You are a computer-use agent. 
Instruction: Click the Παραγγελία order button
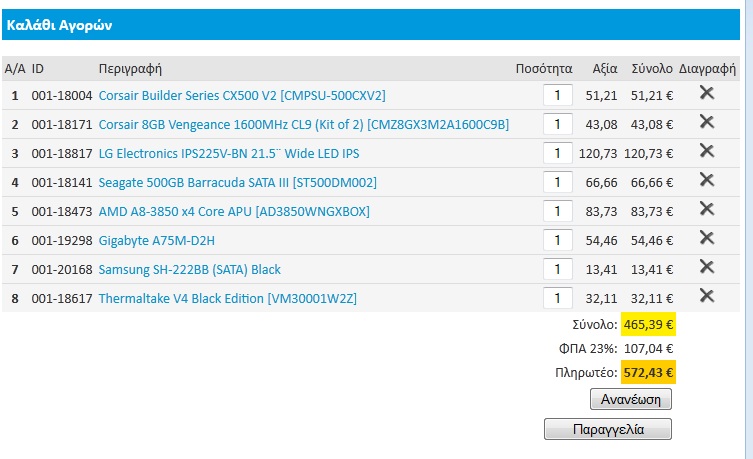coord(608,429)
